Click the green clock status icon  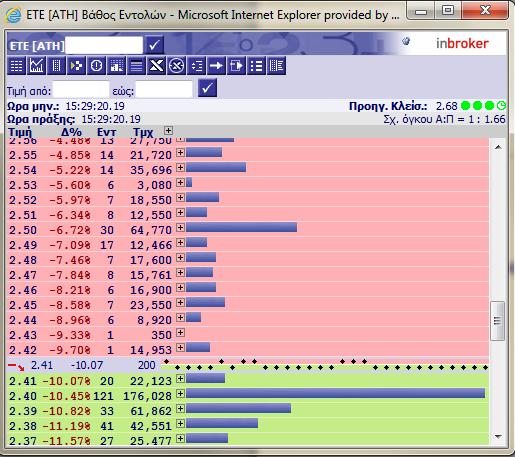(x=501, y=106)
